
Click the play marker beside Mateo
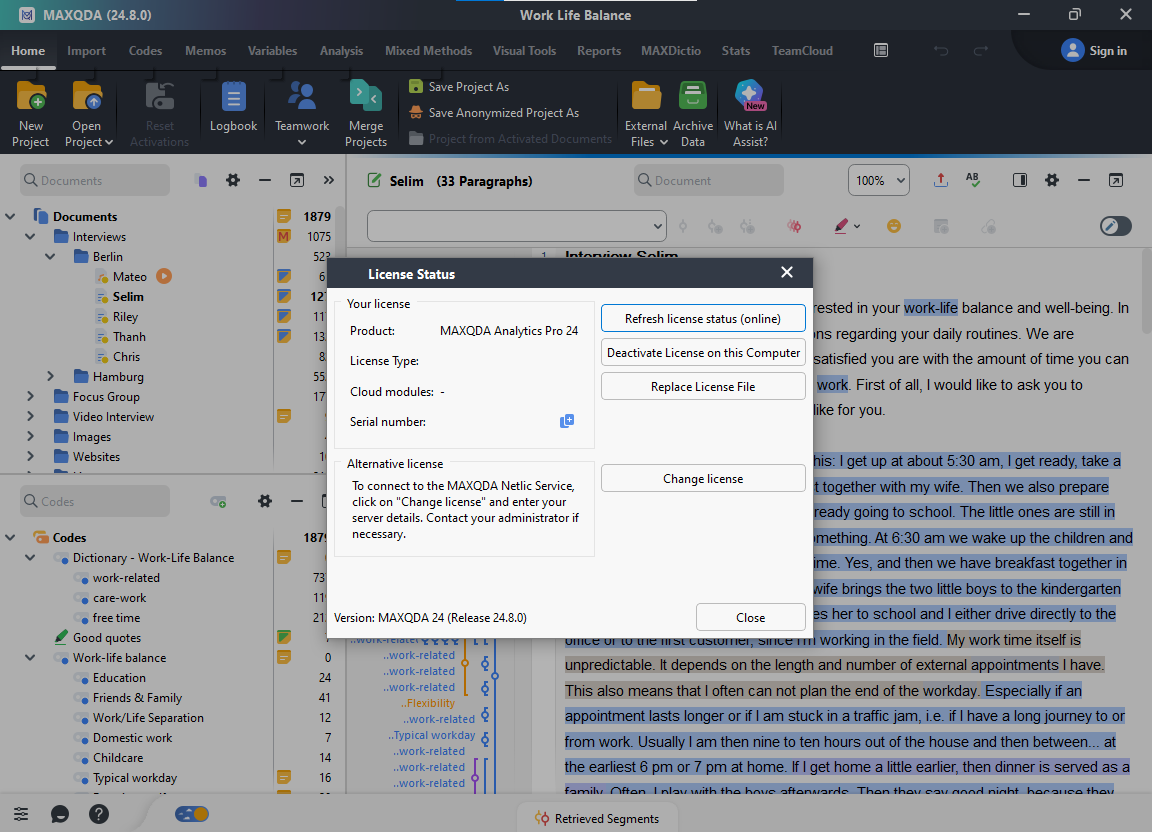click(164, 276)
